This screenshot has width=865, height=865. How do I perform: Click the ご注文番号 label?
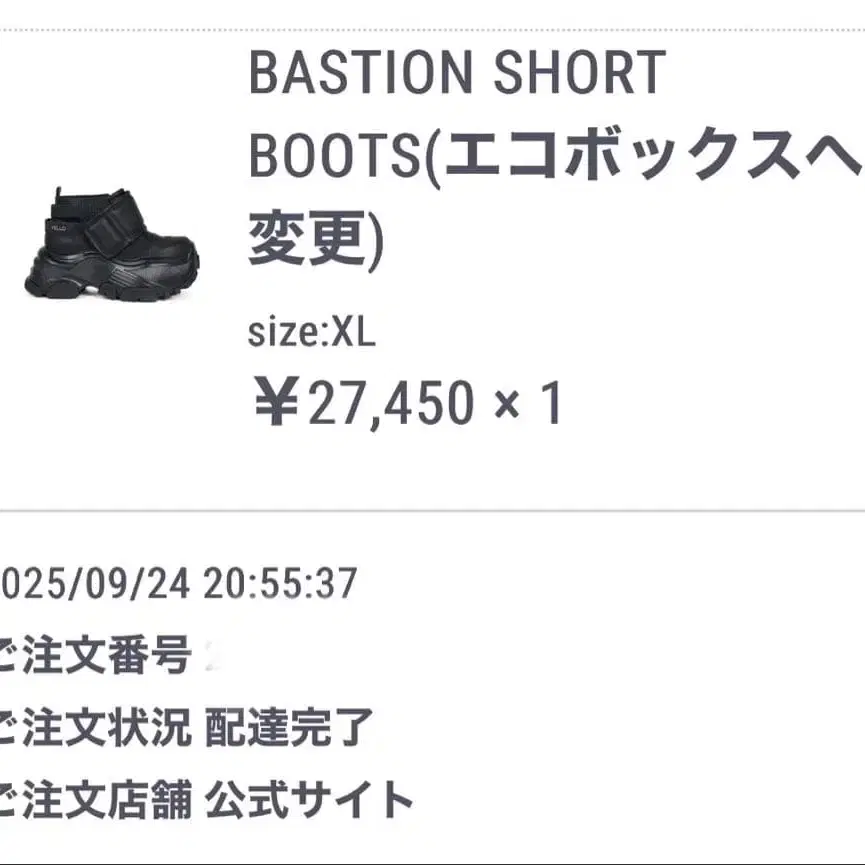(94, 655)
